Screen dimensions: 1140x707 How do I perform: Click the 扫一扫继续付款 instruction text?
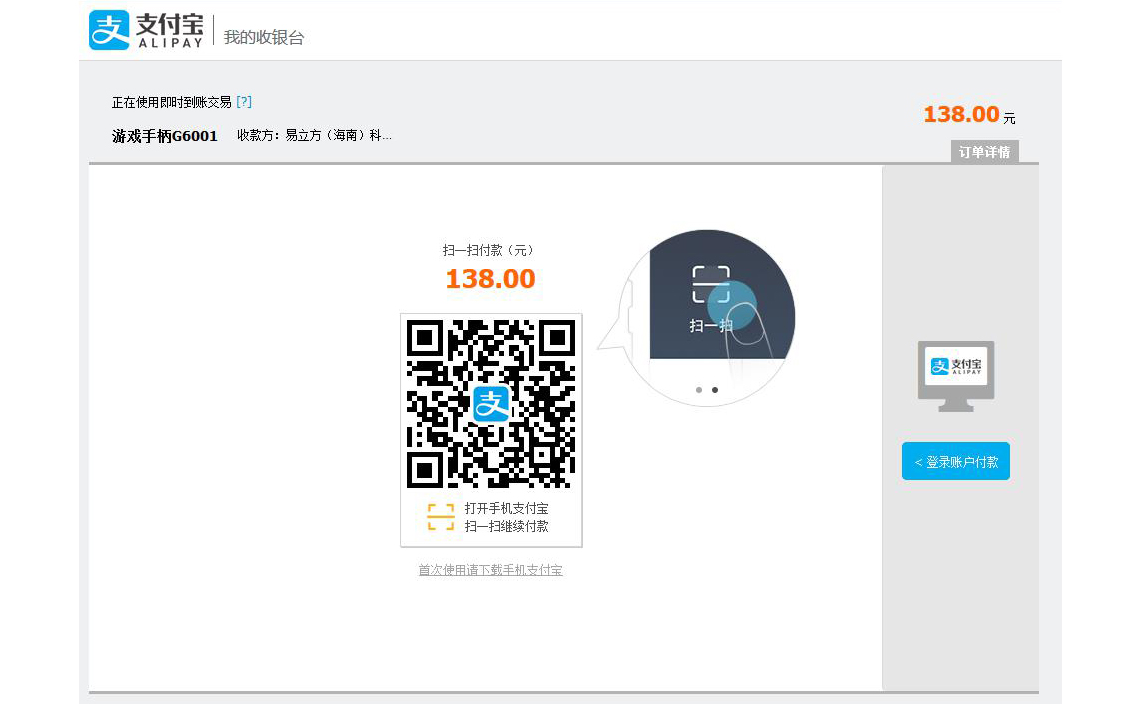(x=507, y=527)
